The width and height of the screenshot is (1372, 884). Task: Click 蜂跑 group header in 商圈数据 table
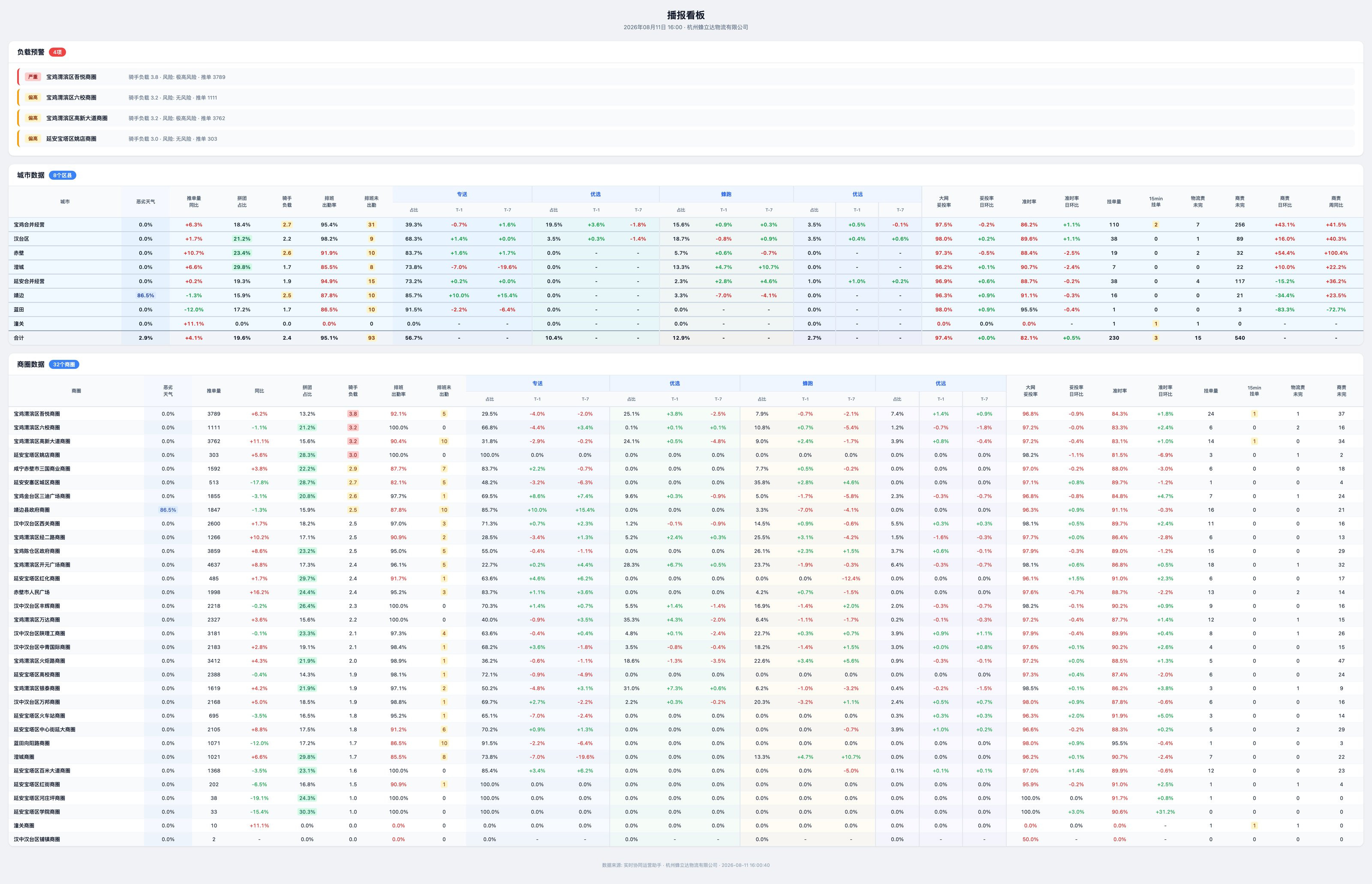pyautogui.click(x=807, y=383)
